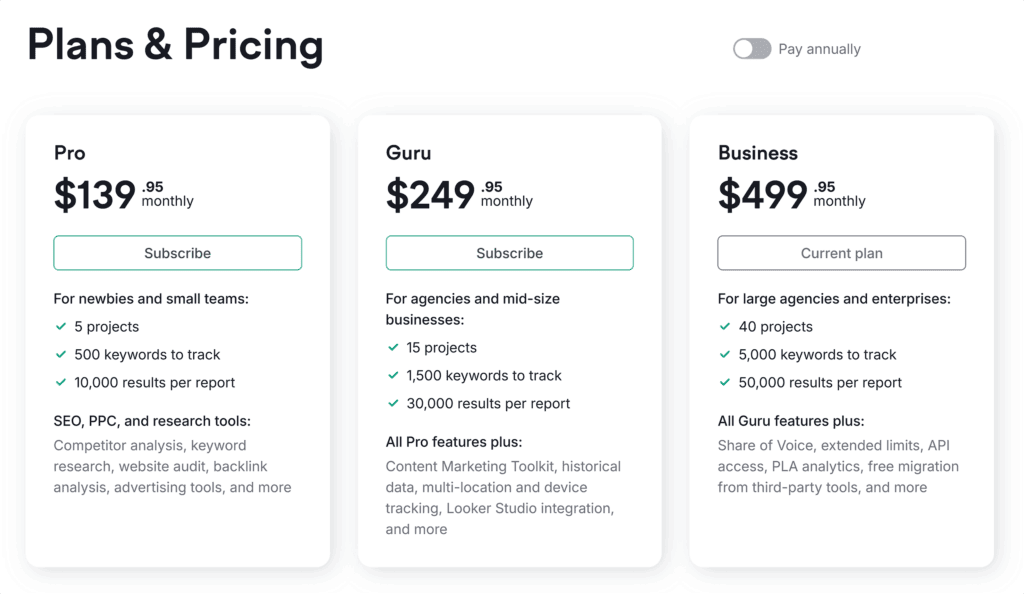Click the $249.95 monthly Guru price
Screen dimensions: 1024x594
[x=459, y=194]
